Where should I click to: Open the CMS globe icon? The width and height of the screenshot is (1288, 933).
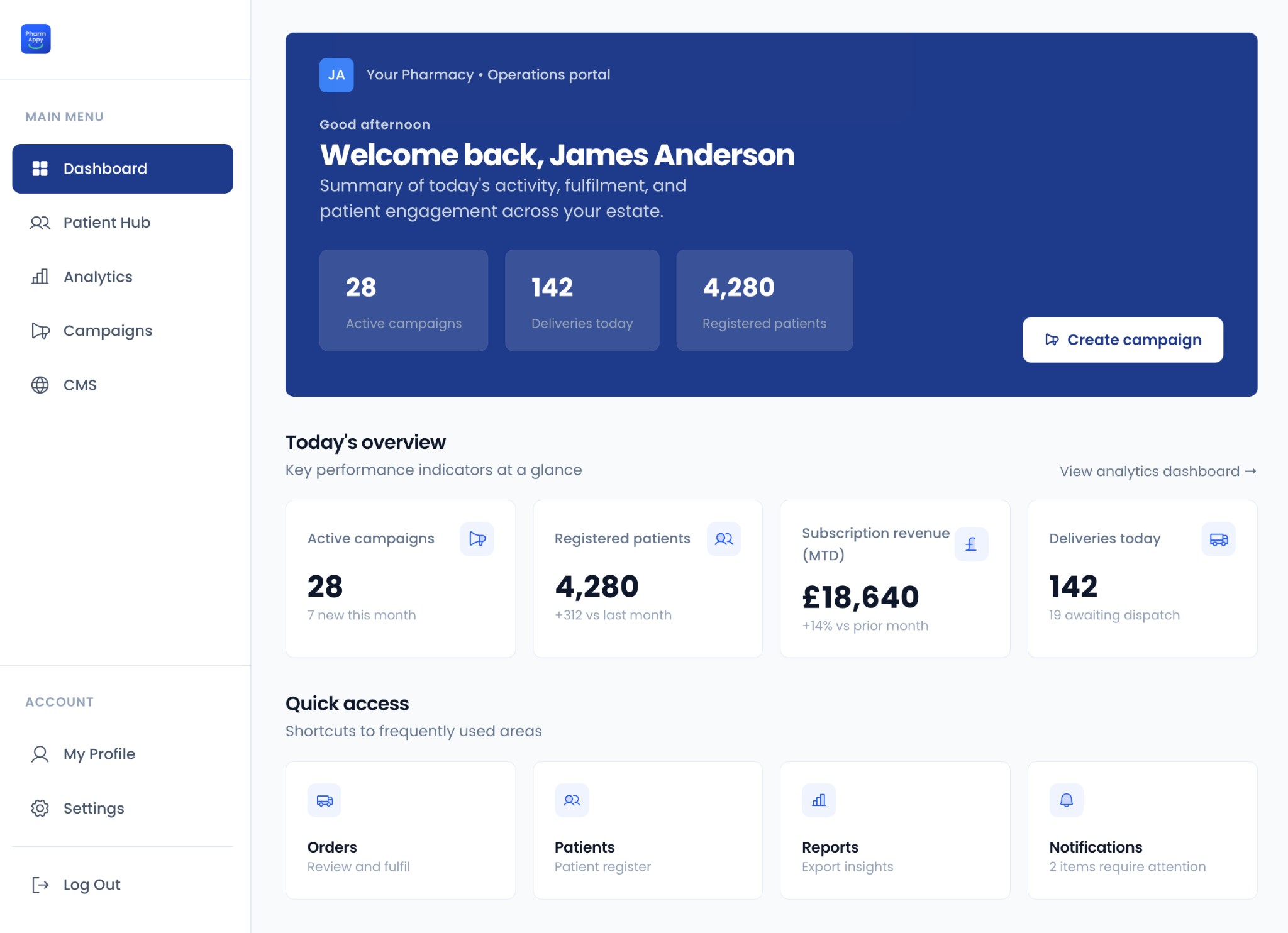[x=40, y=384]
